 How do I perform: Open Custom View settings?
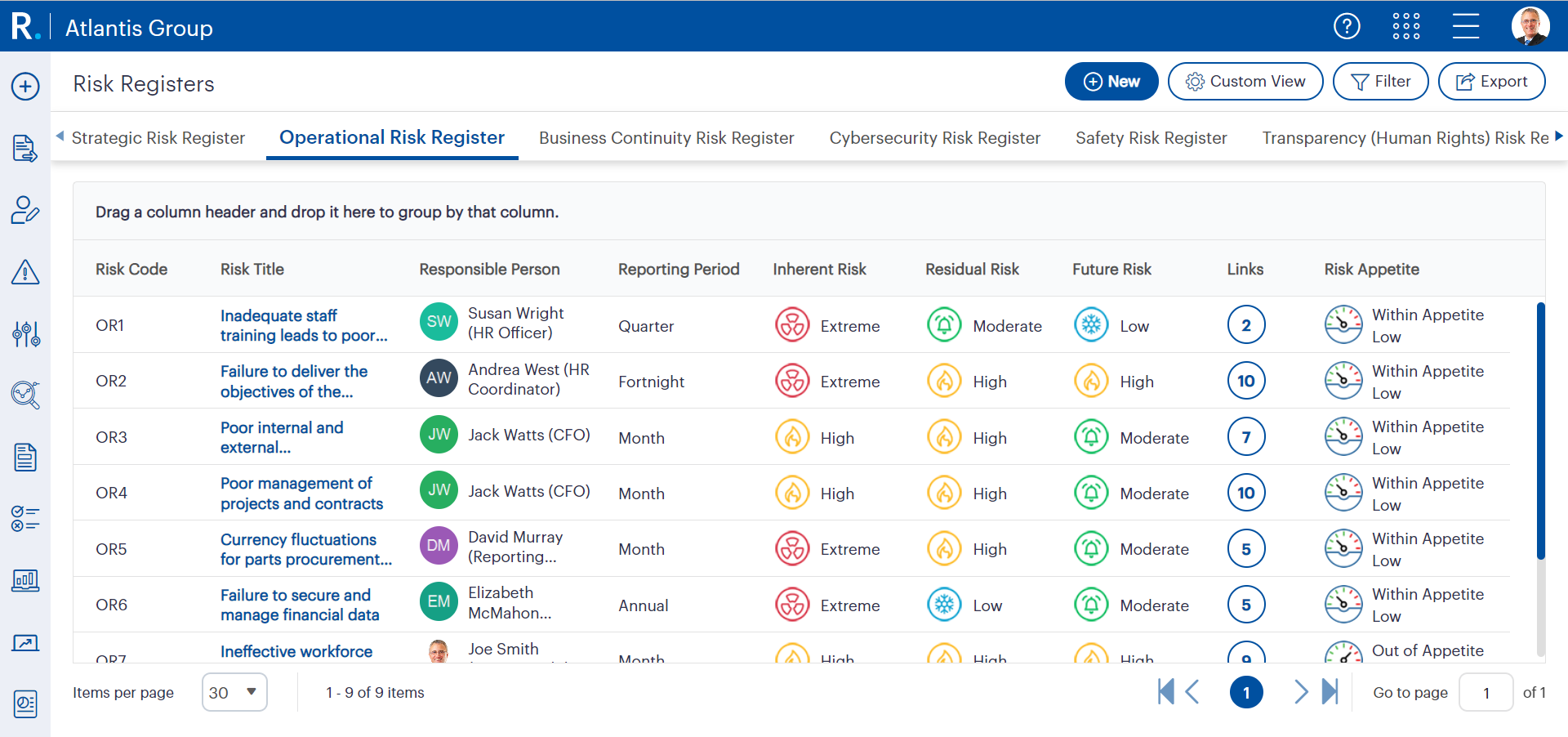click(1245, 82)
